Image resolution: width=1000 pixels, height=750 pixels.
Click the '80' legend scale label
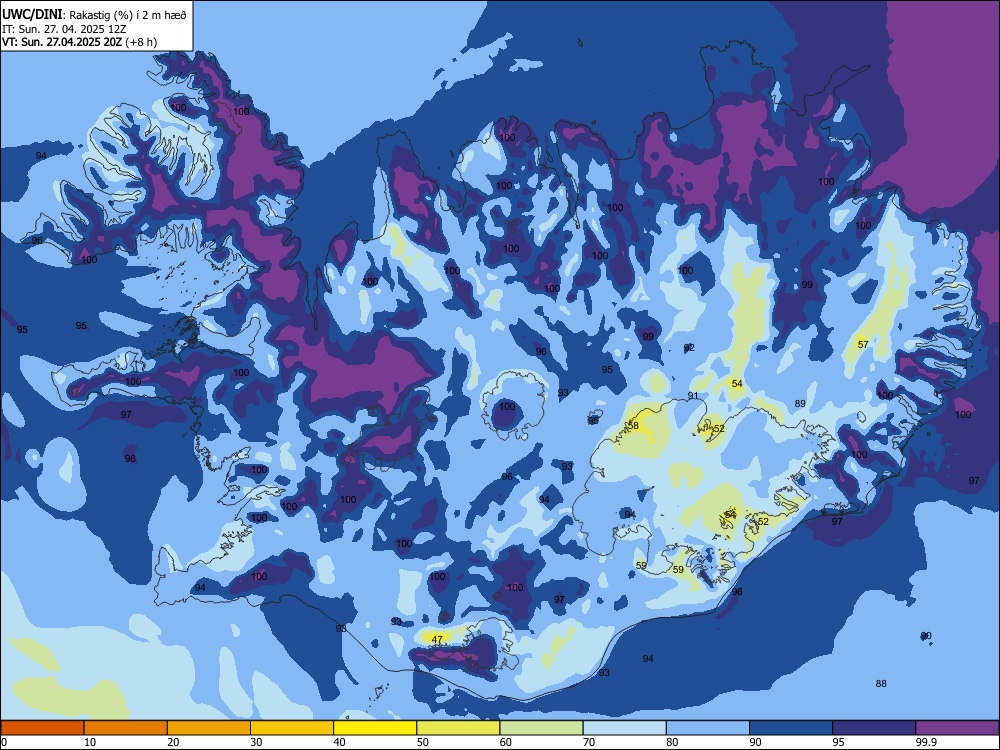tap(672, 742)
